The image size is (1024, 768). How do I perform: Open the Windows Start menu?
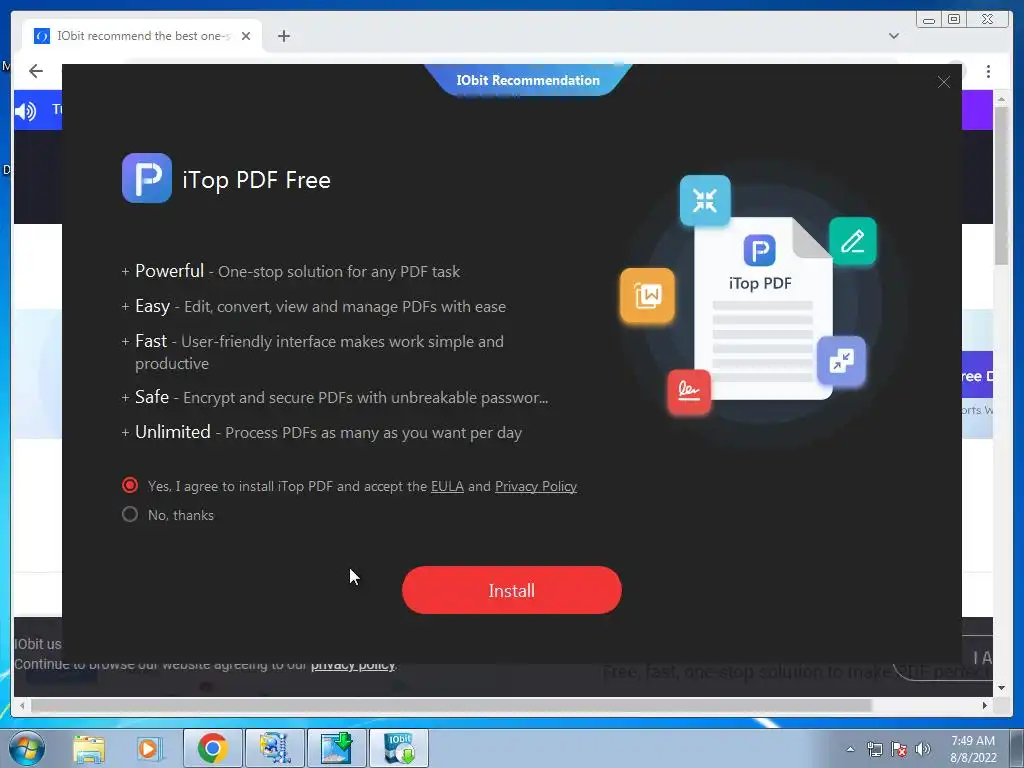27,748
